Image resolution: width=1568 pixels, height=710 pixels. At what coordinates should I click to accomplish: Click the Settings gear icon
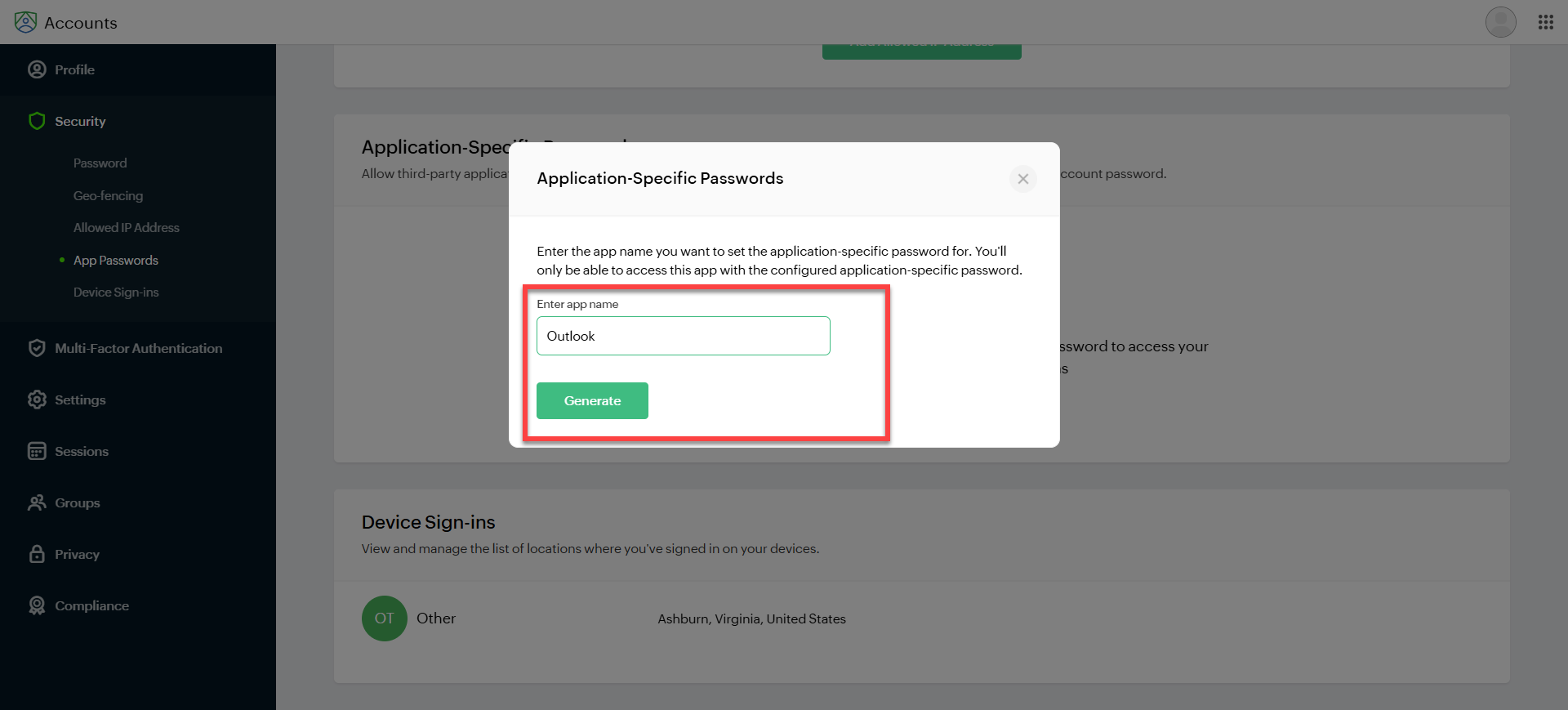click(37, 400)
